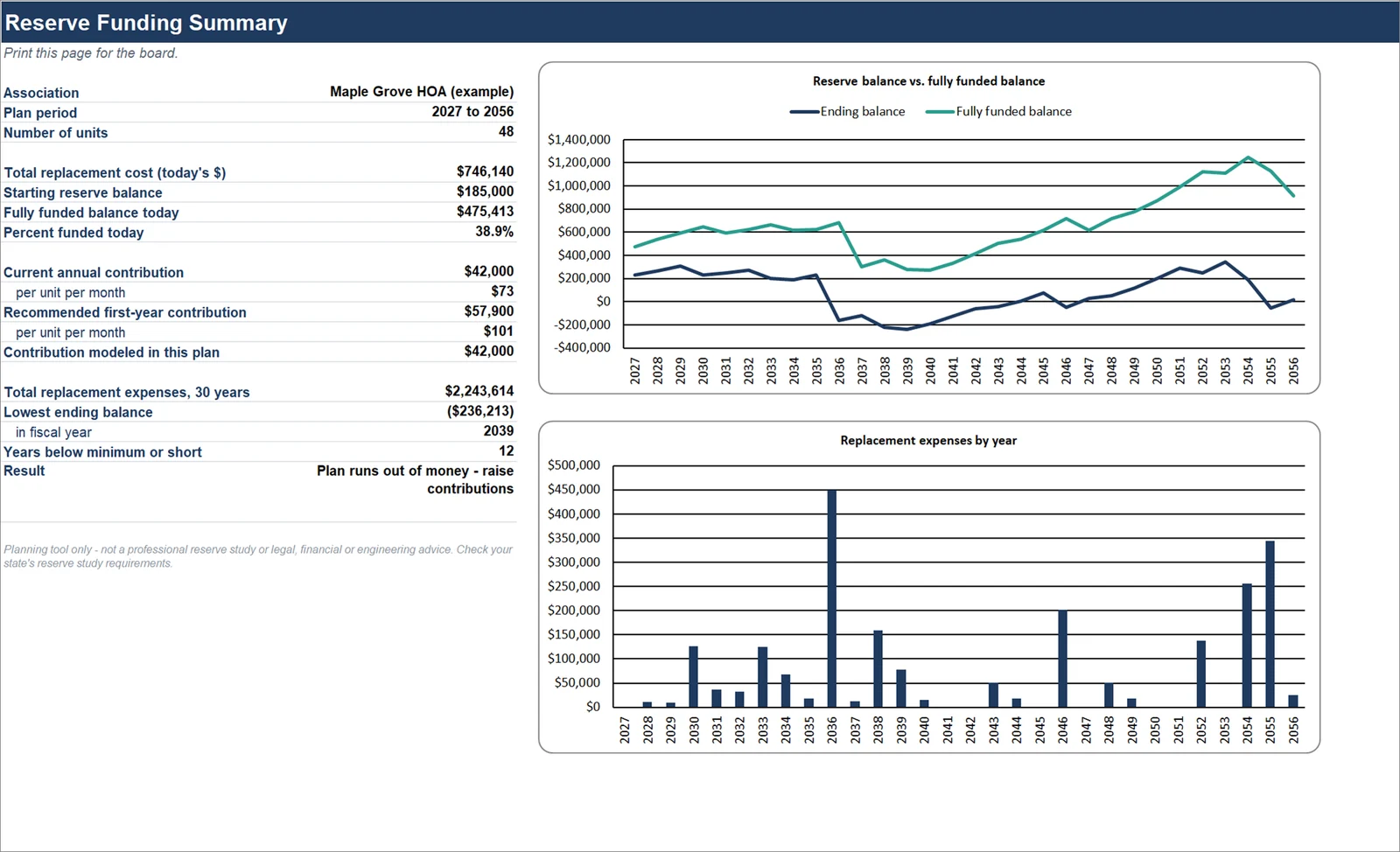Image resolution: width=1400 pixels, height=852 pixels.
Task: Click the Contribution modeled in this plan label
Action: pyautogui.click(x=112, y=353)
